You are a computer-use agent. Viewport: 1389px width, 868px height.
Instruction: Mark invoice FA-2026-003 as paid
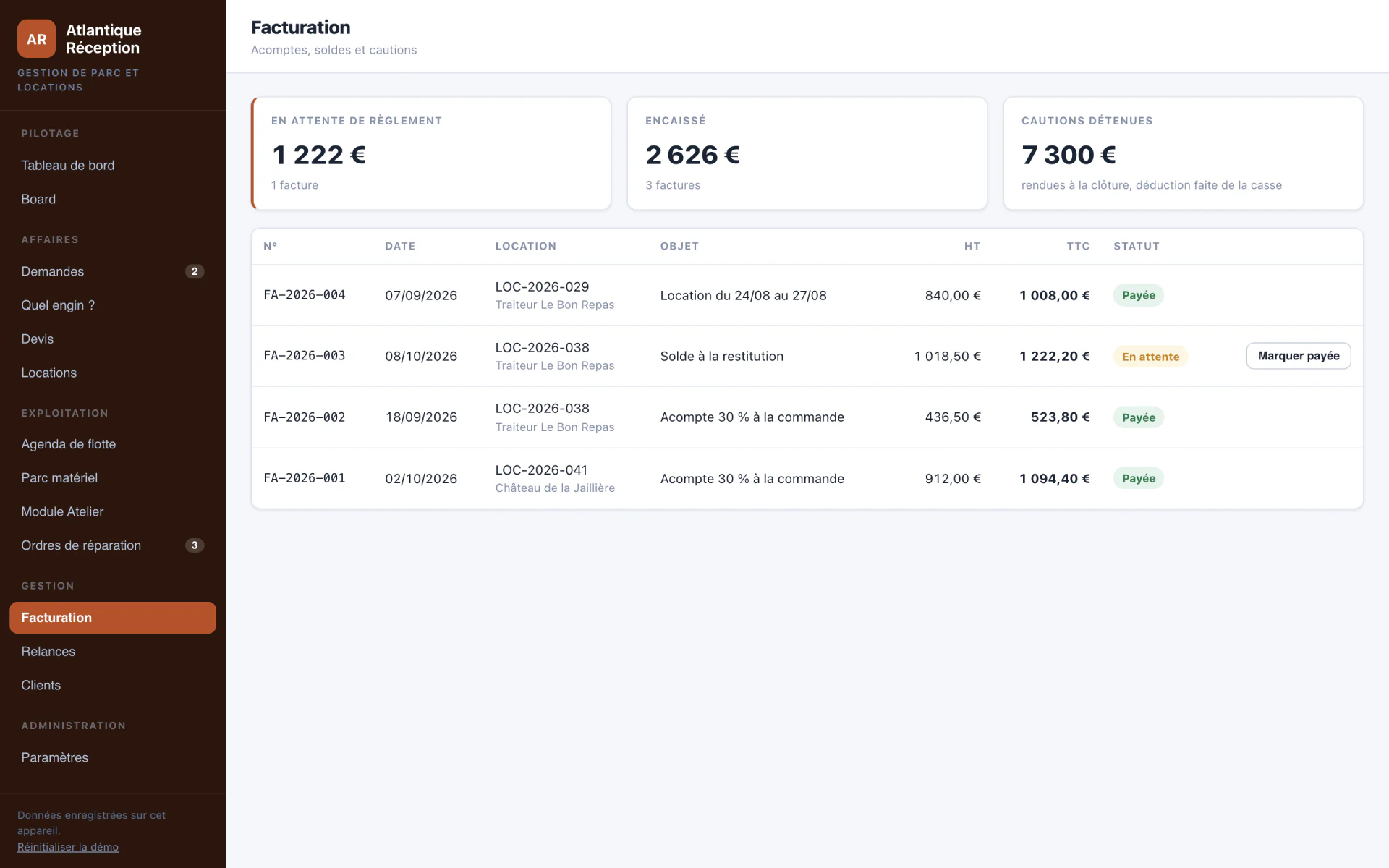click(1299, 356)
